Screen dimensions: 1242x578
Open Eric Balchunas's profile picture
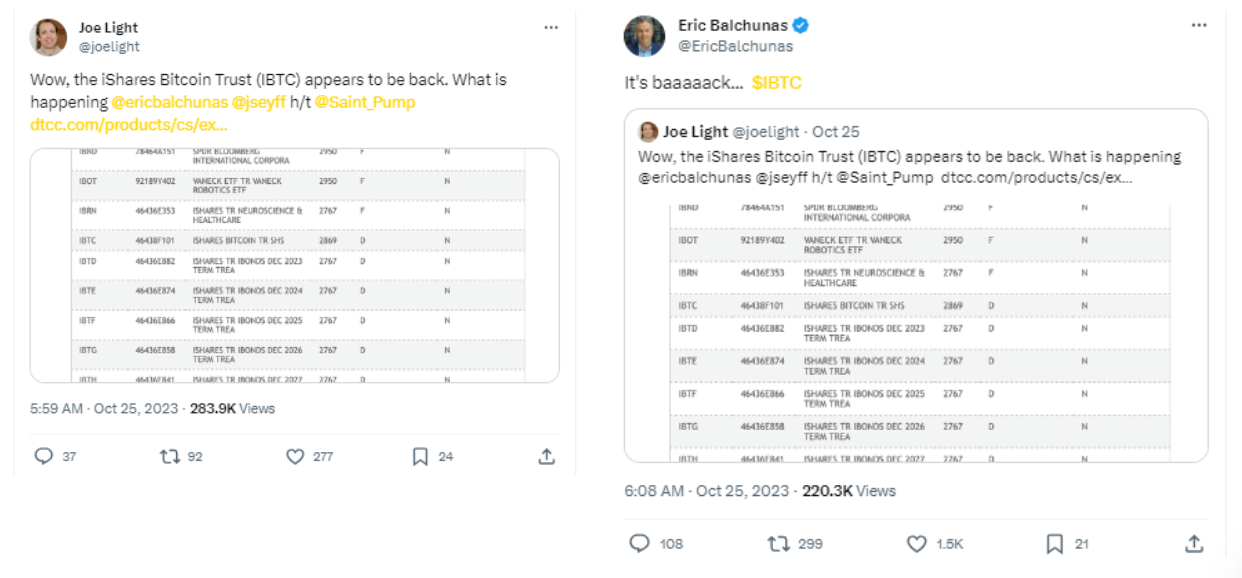coord(644,36)
